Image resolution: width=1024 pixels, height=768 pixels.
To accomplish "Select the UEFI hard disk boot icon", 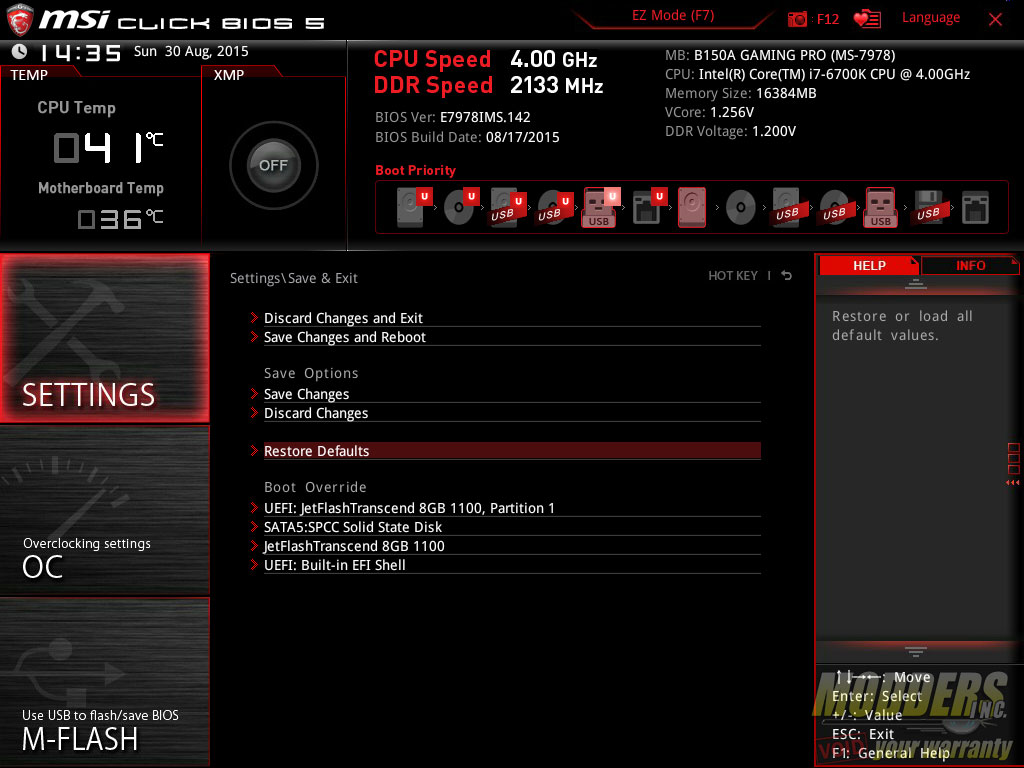I will (x=414, y=206).
